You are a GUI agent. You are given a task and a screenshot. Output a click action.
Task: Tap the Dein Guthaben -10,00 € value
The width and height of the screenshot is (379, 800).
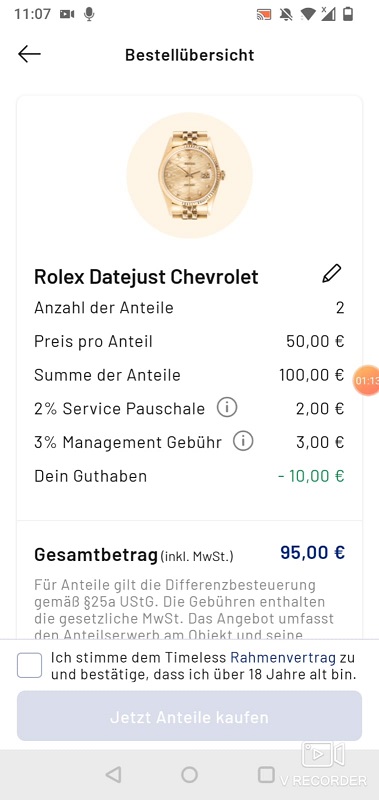coord(311,476)
